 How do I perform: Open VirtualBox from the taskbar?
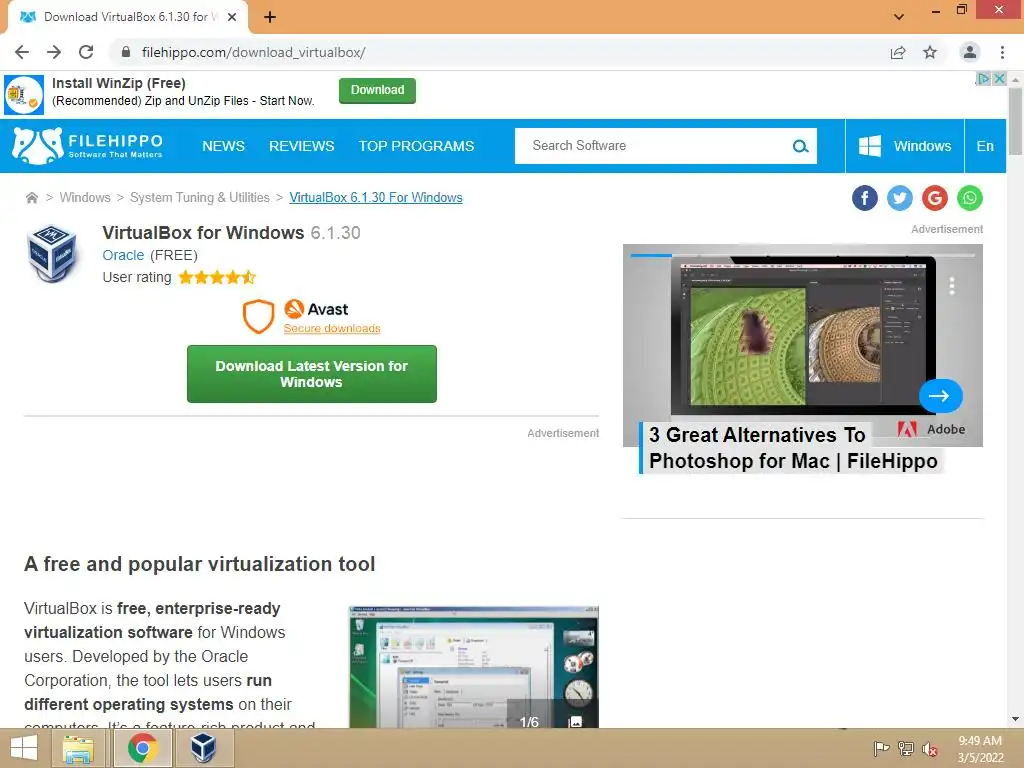click(203, 748)
